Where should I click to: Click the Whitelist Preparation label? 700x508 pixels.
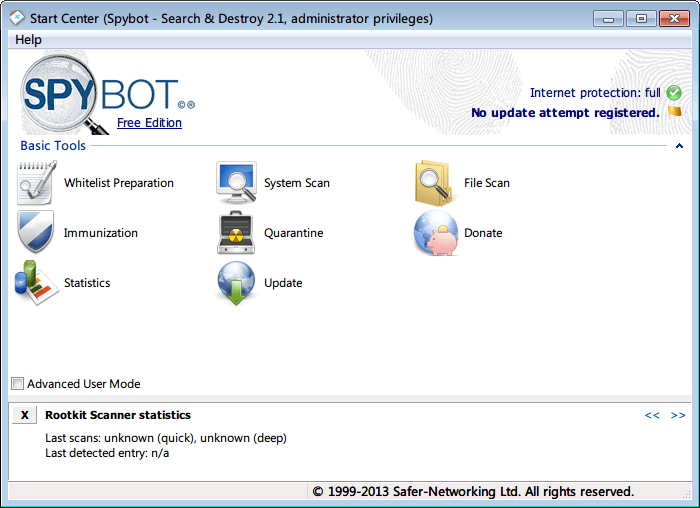pyautogui.click(x=119, y=183)
